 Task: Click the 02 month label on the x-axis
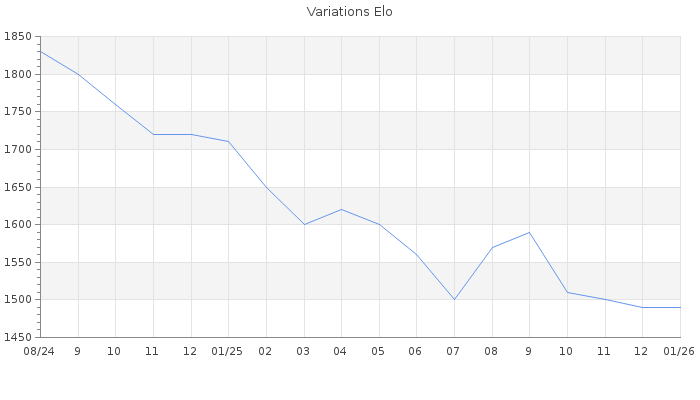[x=266, y=351]
